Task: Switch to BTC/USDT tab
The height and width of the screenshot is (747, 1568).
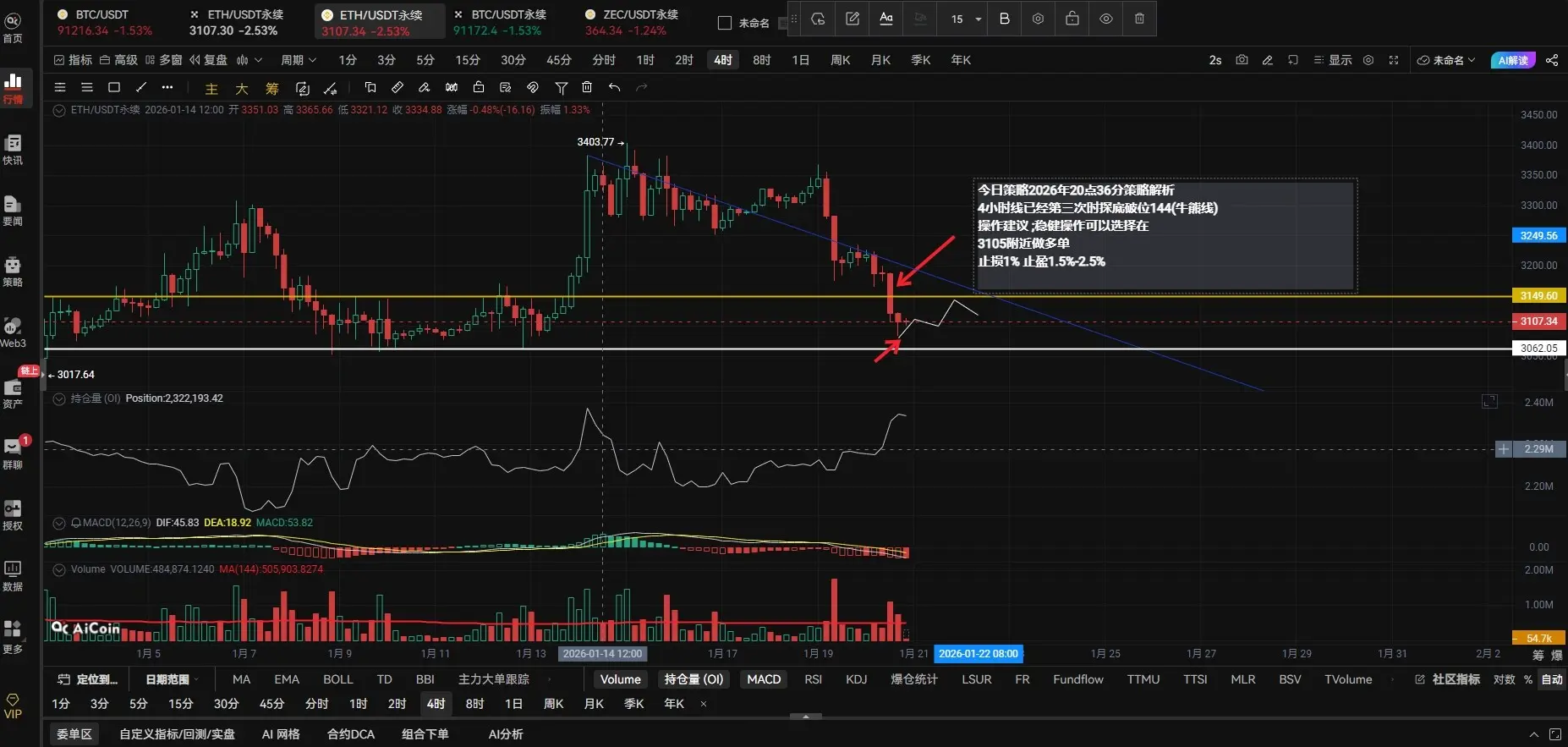Action: point(105,22)
